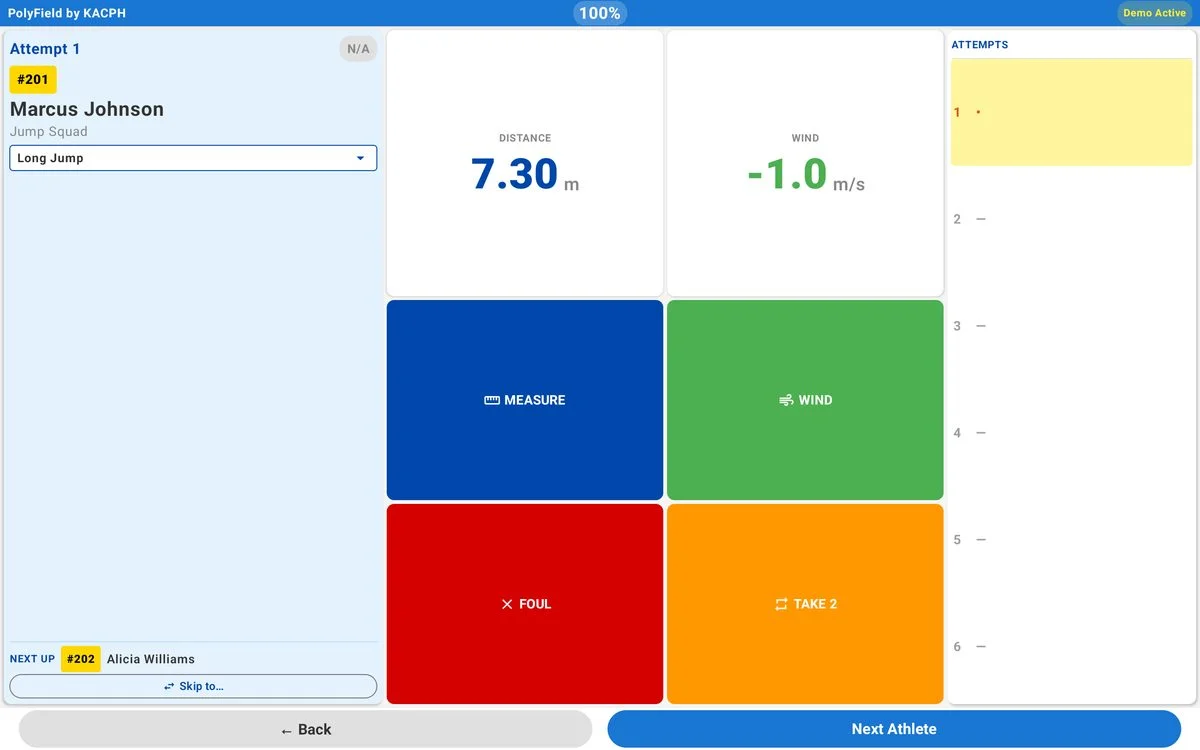Click the Jump Squad team label
Image resolution: width=1200 pixels, height=750 pixels.
pos(49,132)
